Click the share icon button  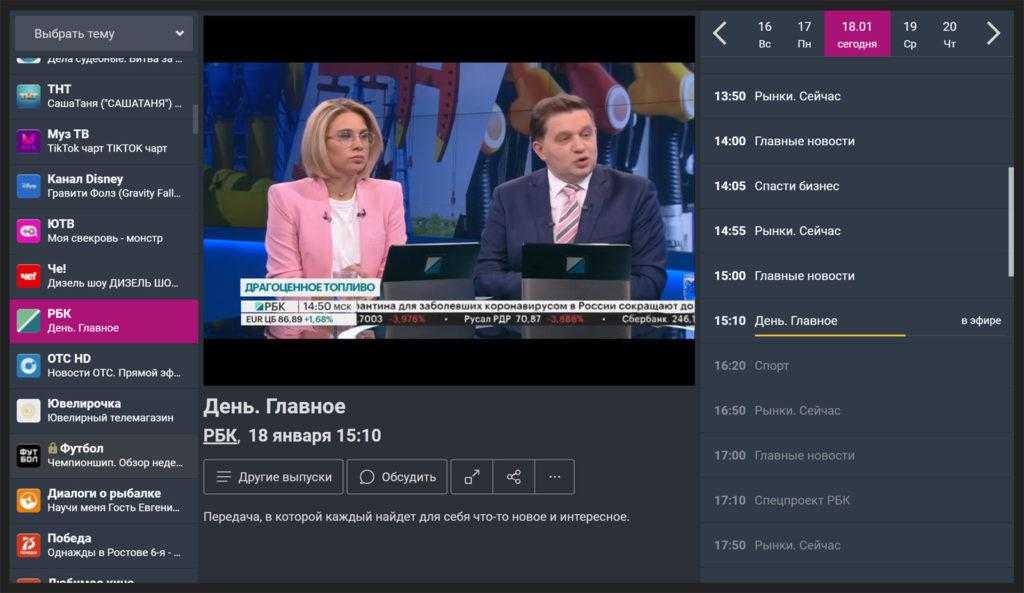[x=514, y=477]
